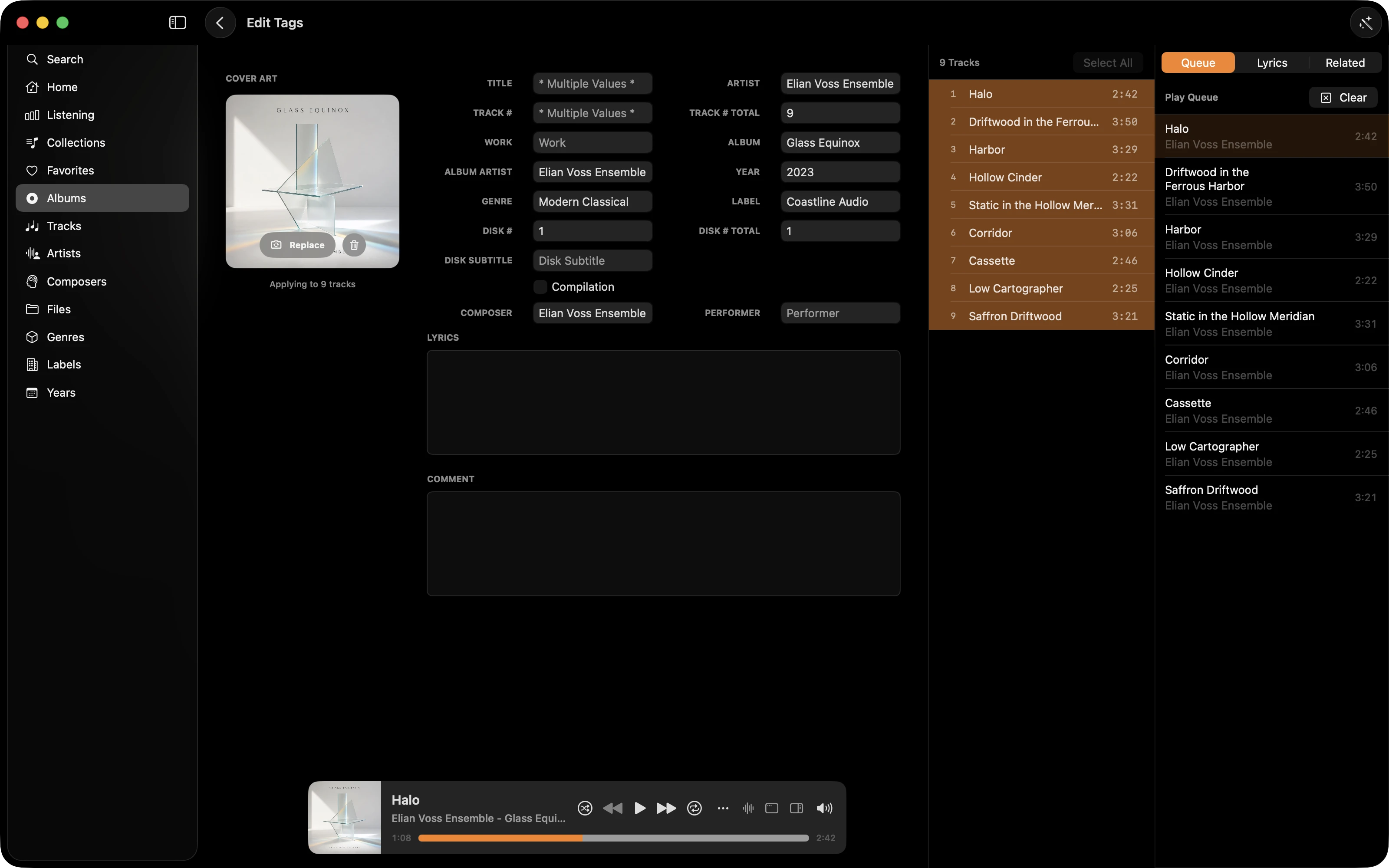Switch to the Queue tab
The width and height of the screenshot is (1389, 868).
coord(1198,62)
